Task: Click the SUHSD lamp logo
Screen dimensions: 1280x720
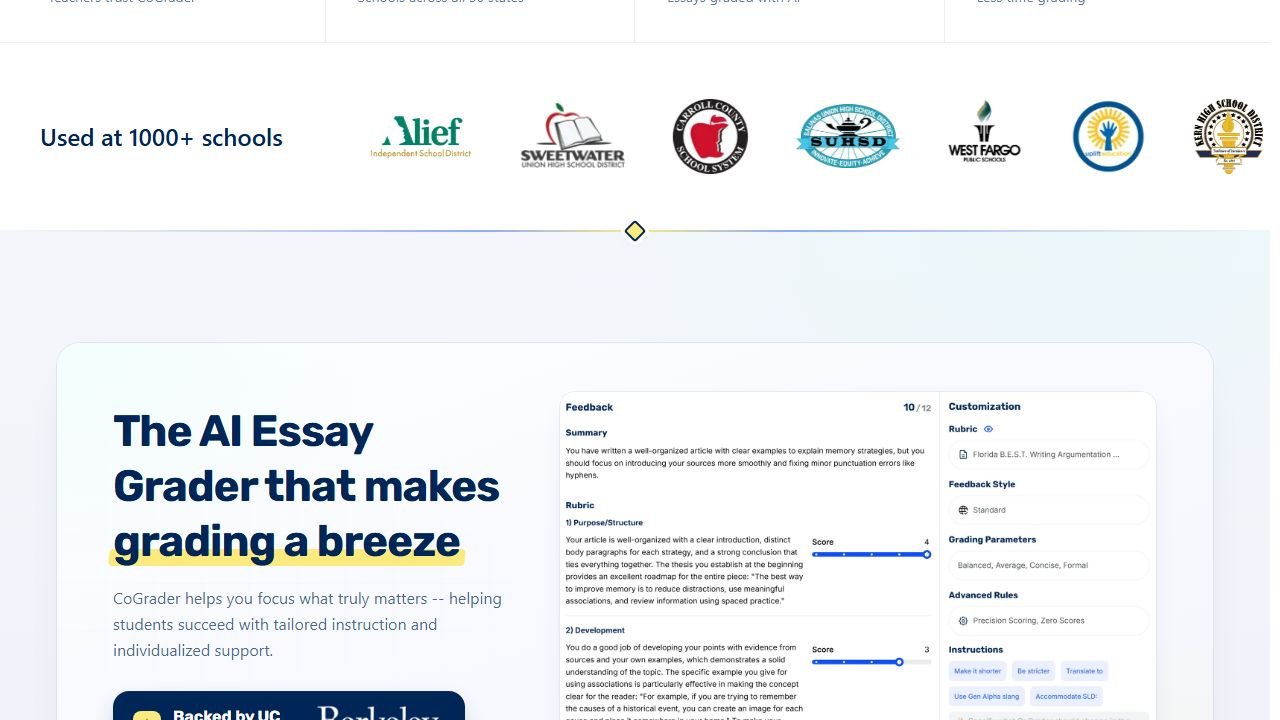Action: (x=847, y=137)
